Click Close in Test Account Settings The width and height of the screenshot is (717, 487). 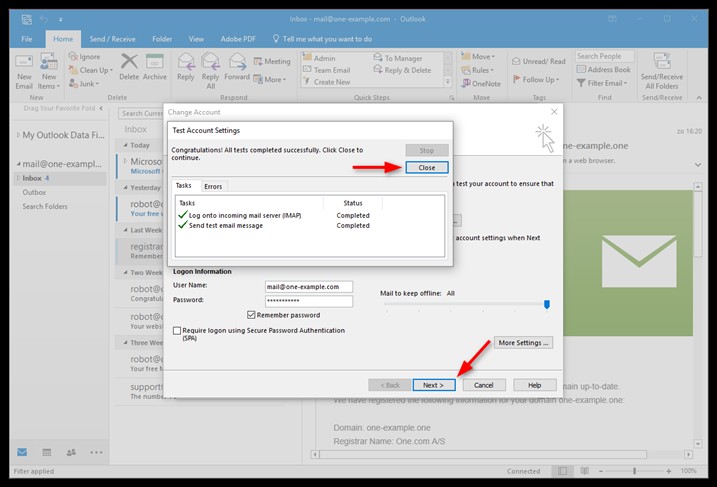click(x=427, y=167)
